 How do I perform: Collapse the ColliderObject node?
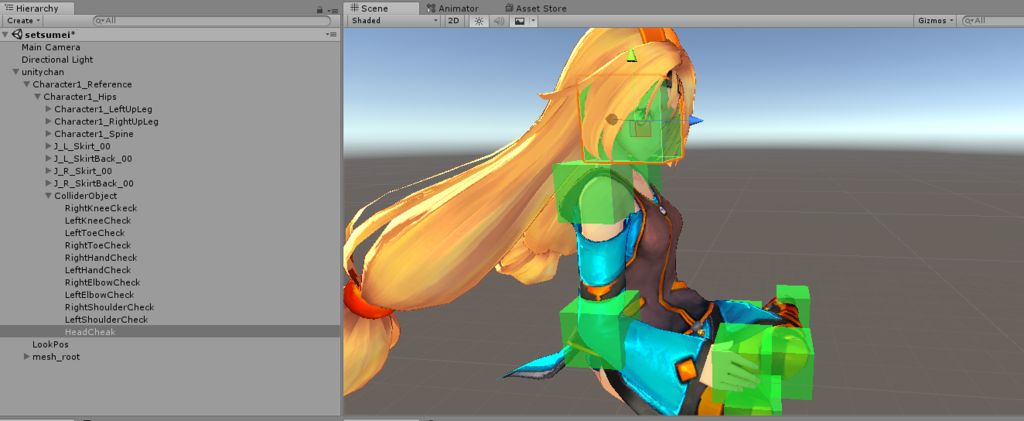tap(48, 196)
